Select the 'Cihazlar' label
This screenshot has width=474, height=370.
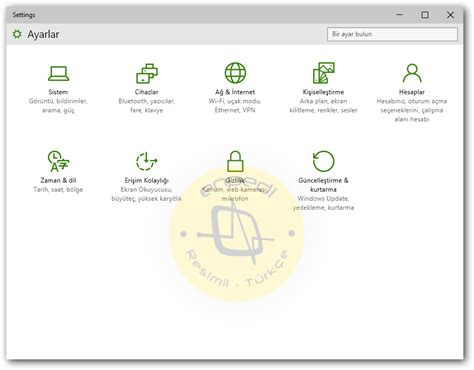(x=147, y=92)
